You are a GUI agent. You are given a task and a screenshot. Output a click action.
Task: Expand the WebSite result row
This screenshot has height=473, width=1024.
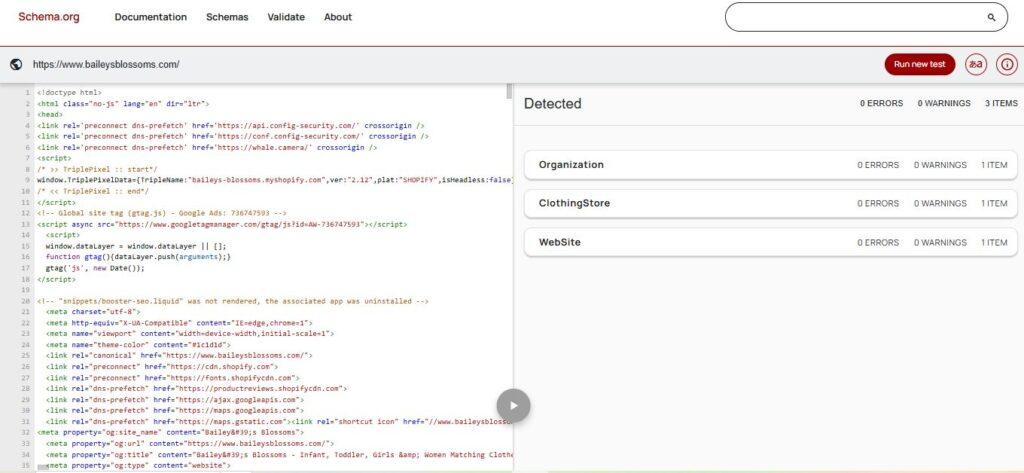(771, 242)
